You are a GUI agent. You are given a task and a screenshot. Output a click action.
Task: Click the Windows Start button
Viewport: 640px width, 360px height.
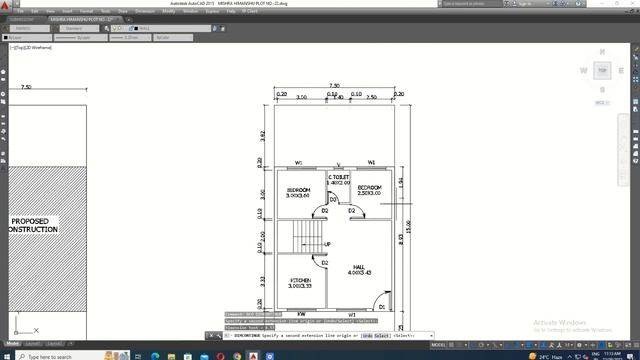pyautogui.click(x=7, y=356)
